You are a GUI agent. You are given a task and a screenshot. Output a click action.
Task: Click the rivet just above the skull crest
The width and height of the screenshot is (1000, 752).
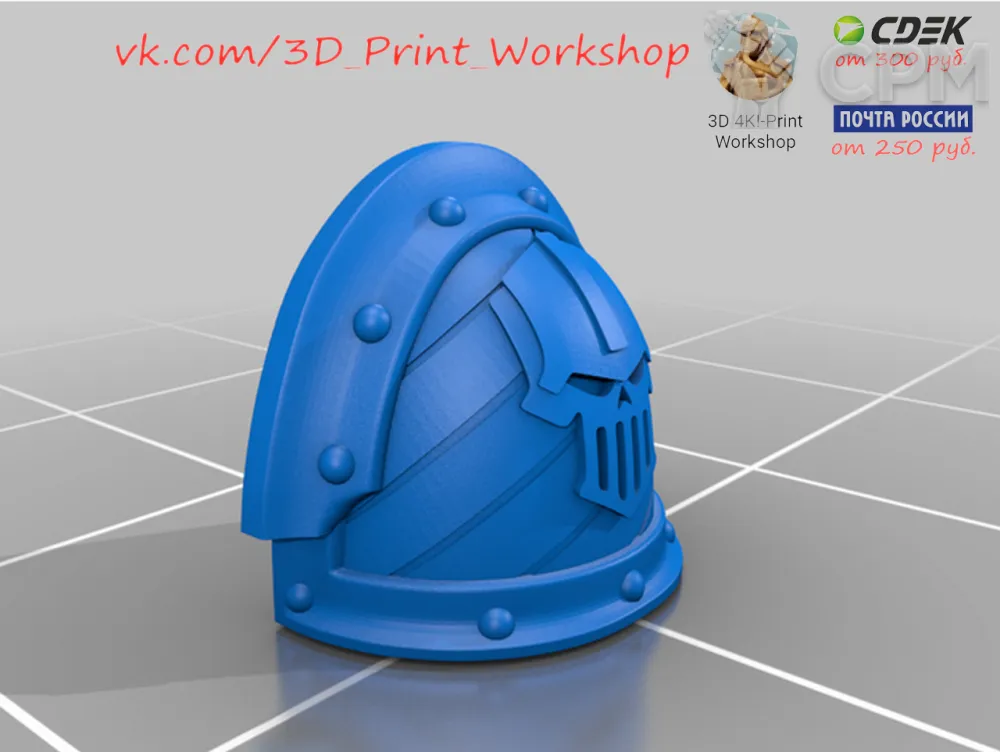click(536, 198)
